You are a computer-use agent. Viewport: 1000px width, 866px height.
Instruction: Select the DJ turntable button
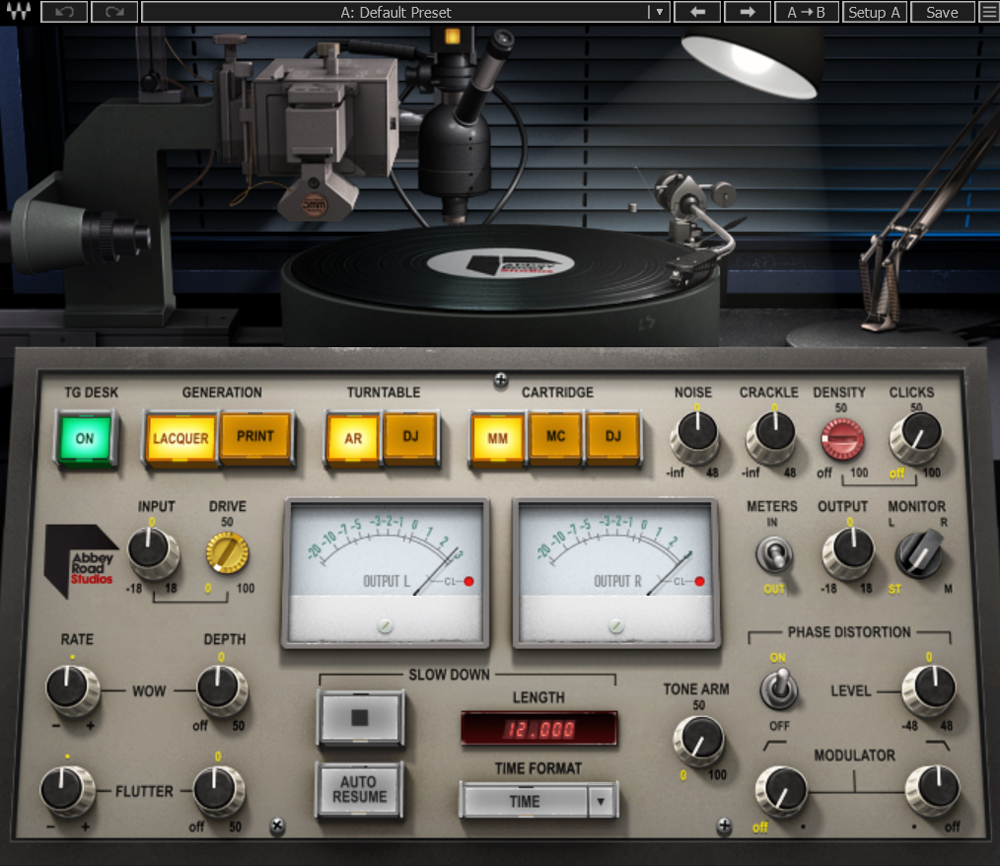coord(411,437)
